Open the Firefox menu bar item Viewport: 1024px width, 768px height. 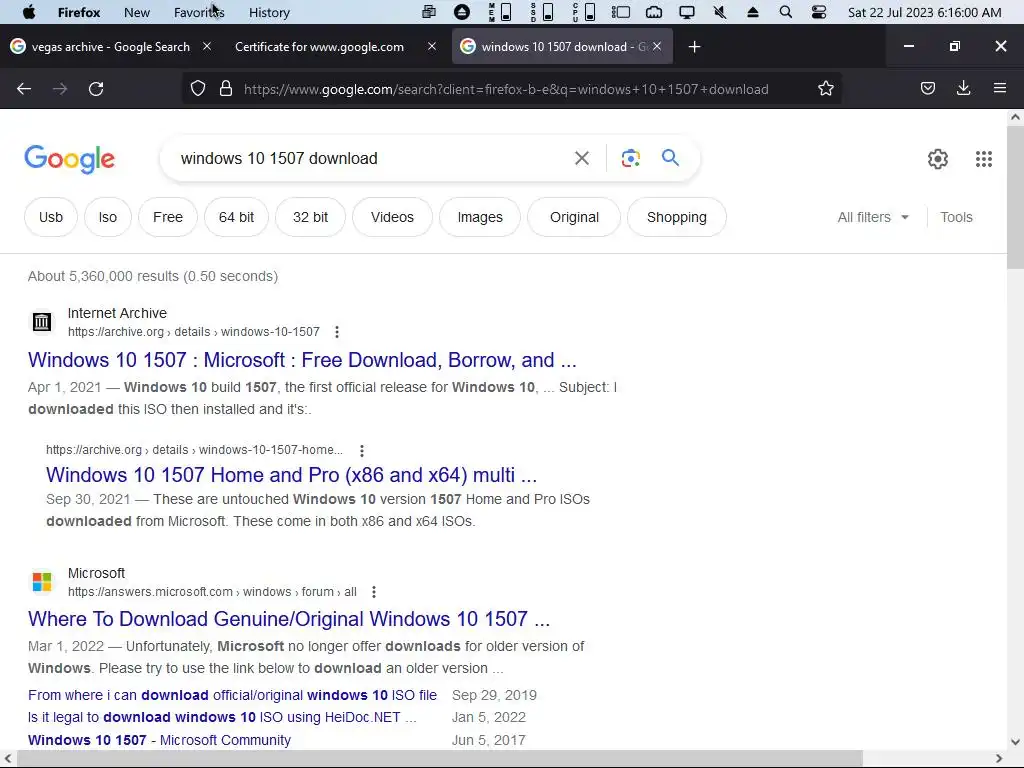[x=79, y=12]
